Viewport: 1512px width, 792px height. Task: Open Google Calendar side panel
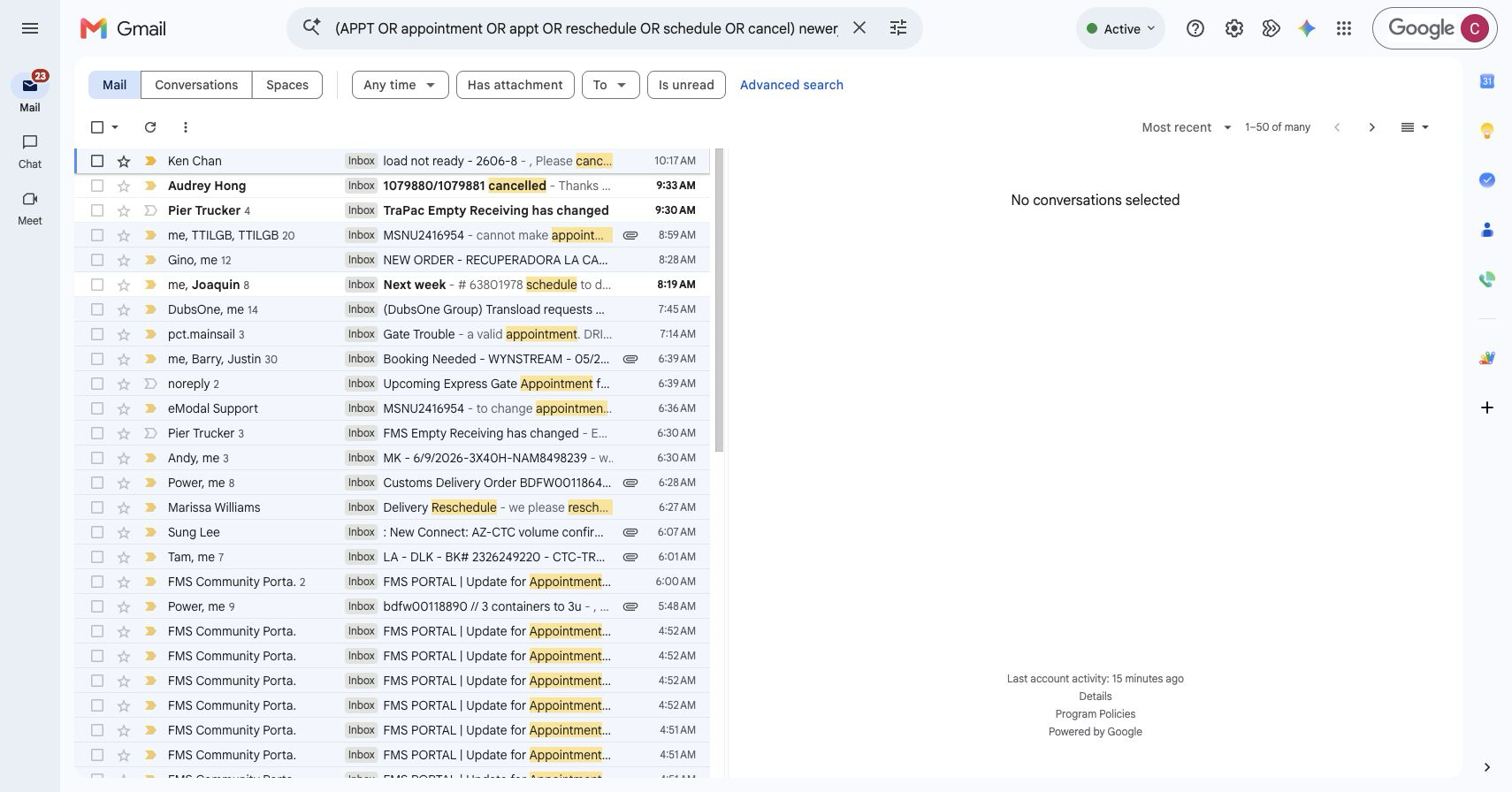[1487, 81]
